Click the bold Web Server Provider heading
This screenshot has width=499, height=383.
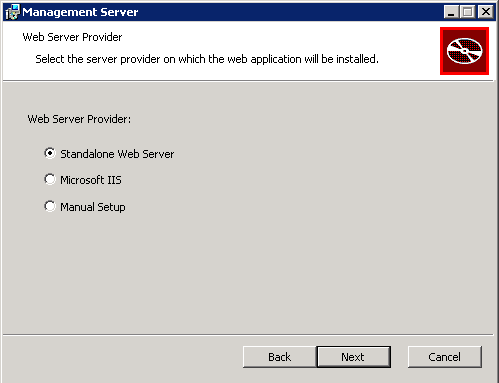coord(72,37)
